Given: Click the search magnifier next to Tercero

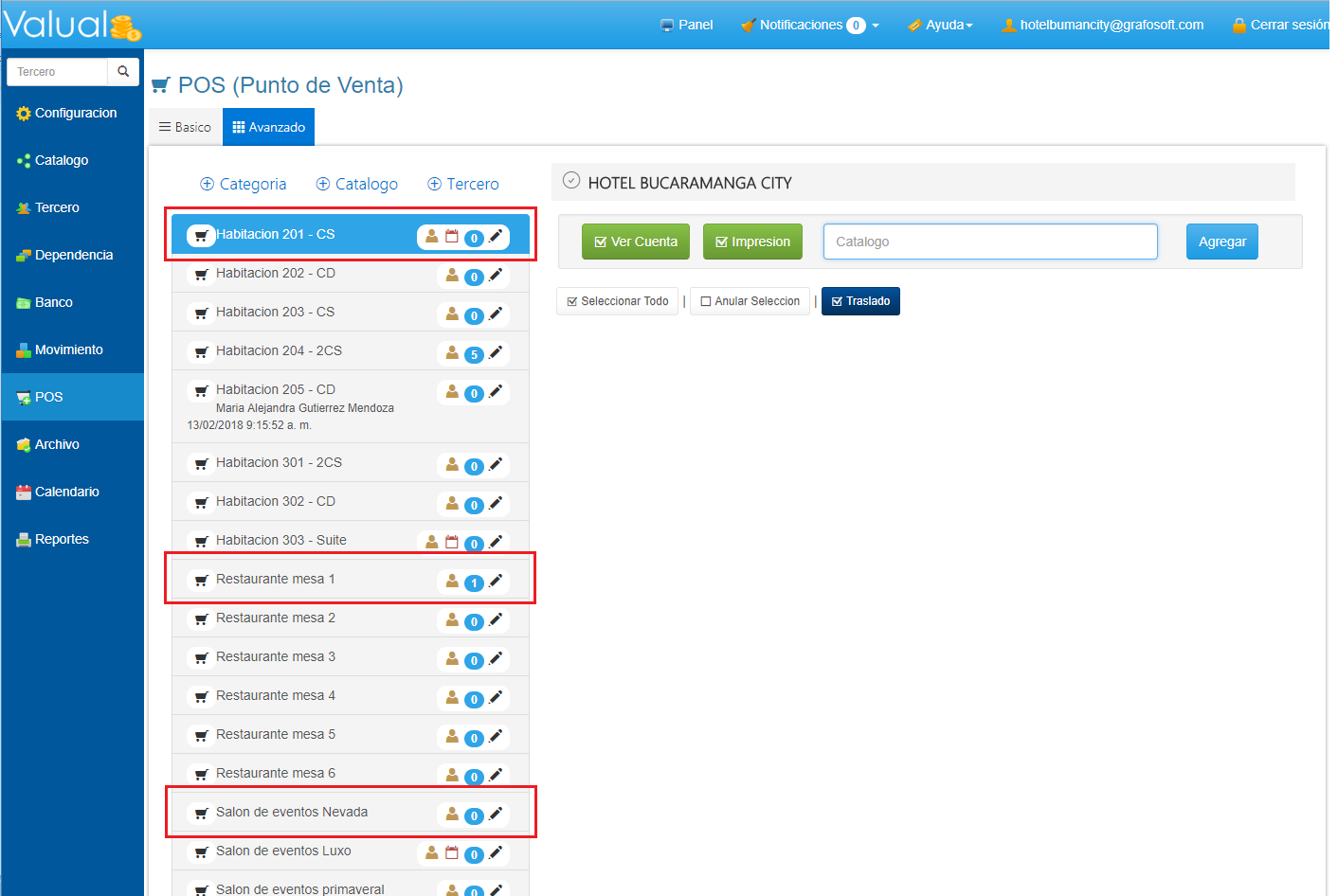Looking at the screenshot, I should click(123, 72).
